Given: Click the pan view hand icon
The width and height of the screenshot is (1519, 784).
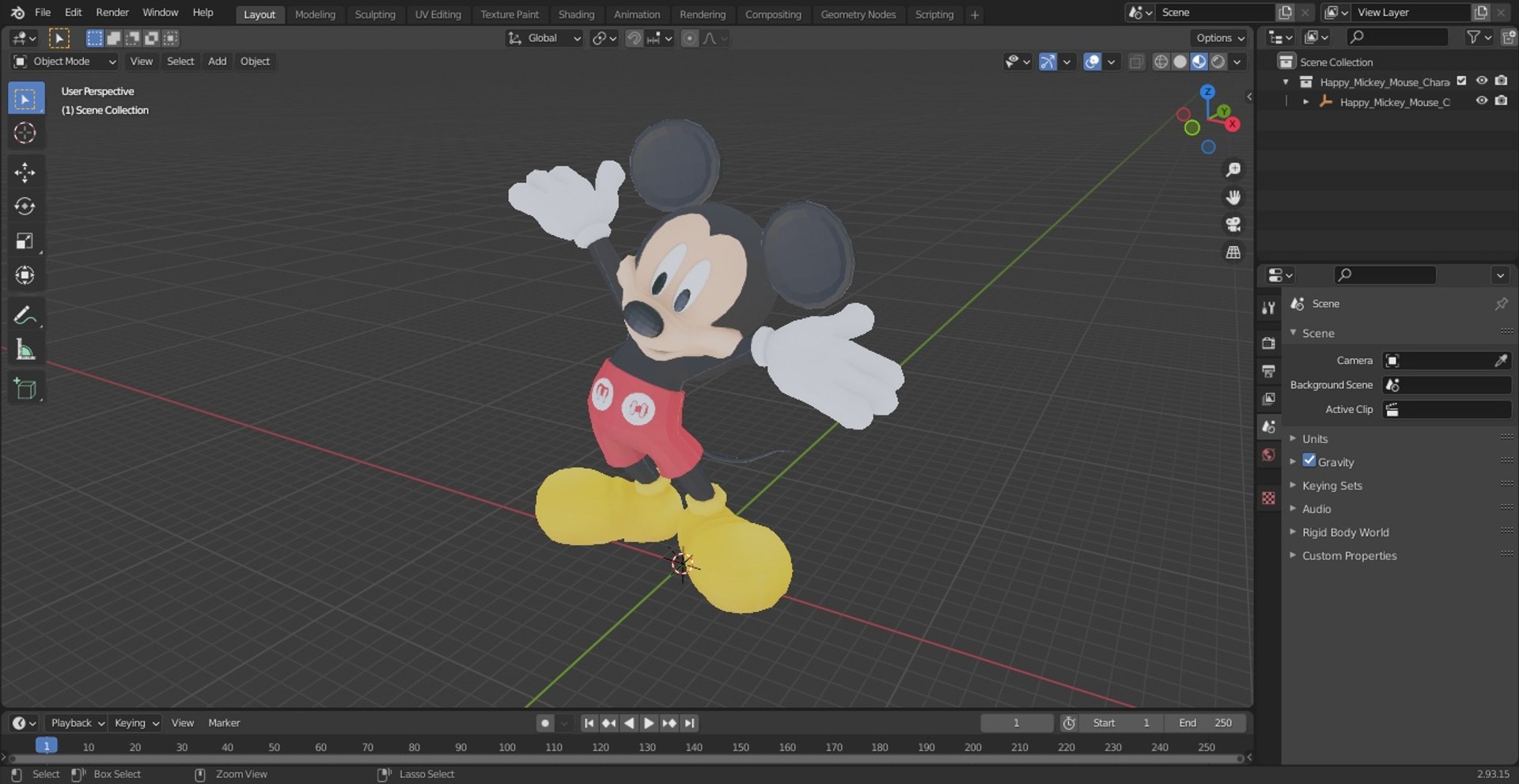Looking at the screenshot, I should [1233, 197].
